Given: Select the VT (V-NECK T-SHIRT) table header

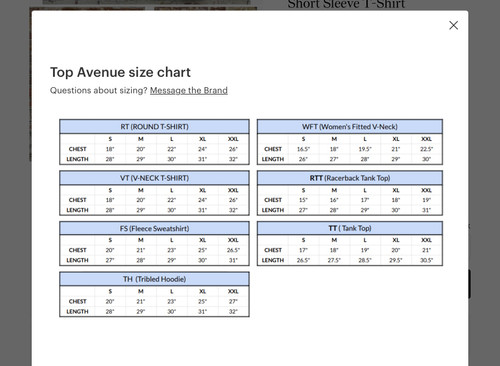Looking at the screenshot, I should (154, 178).
